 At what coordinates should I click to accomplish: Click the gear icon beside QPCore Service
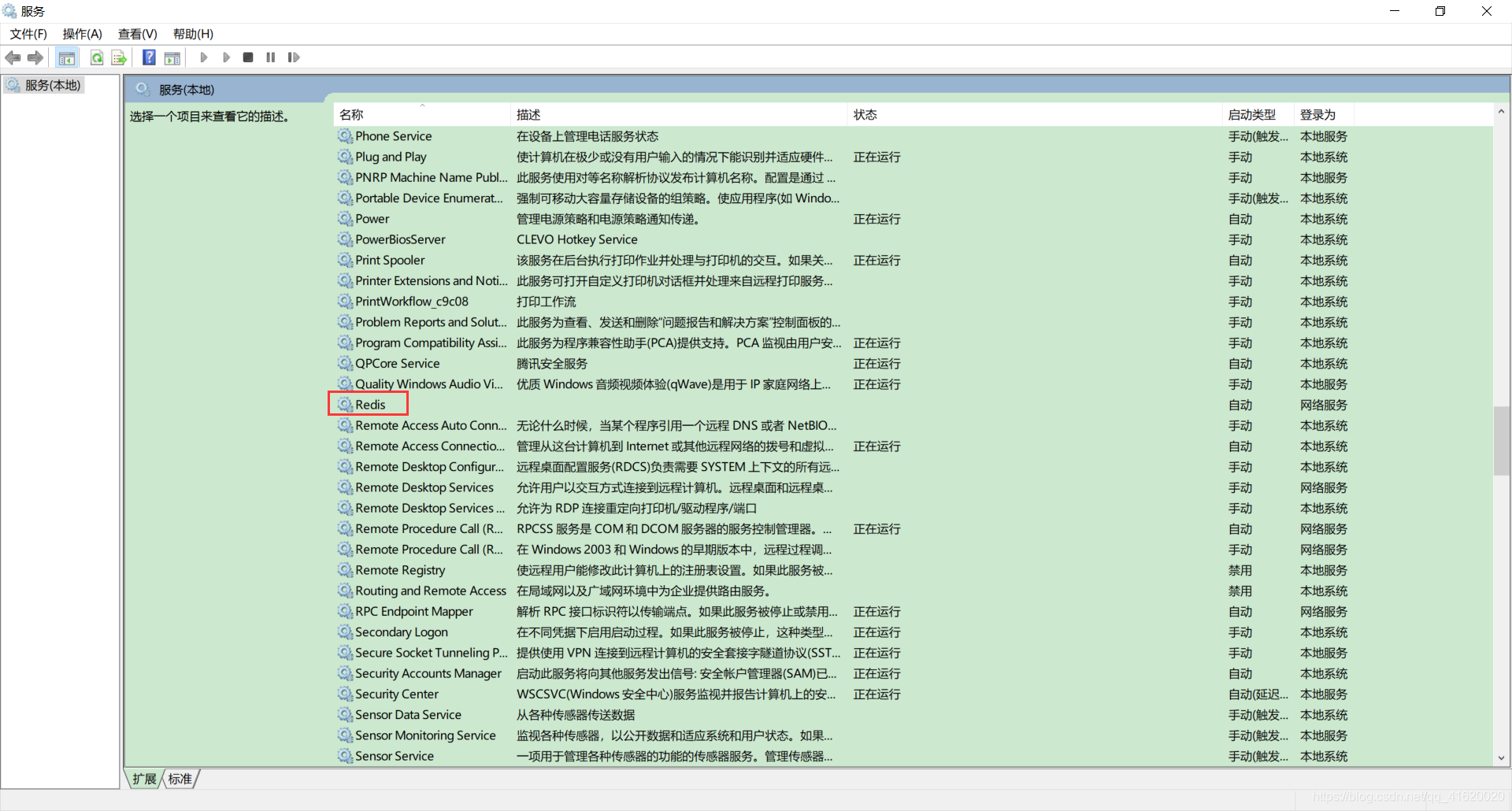coord(345,363)
